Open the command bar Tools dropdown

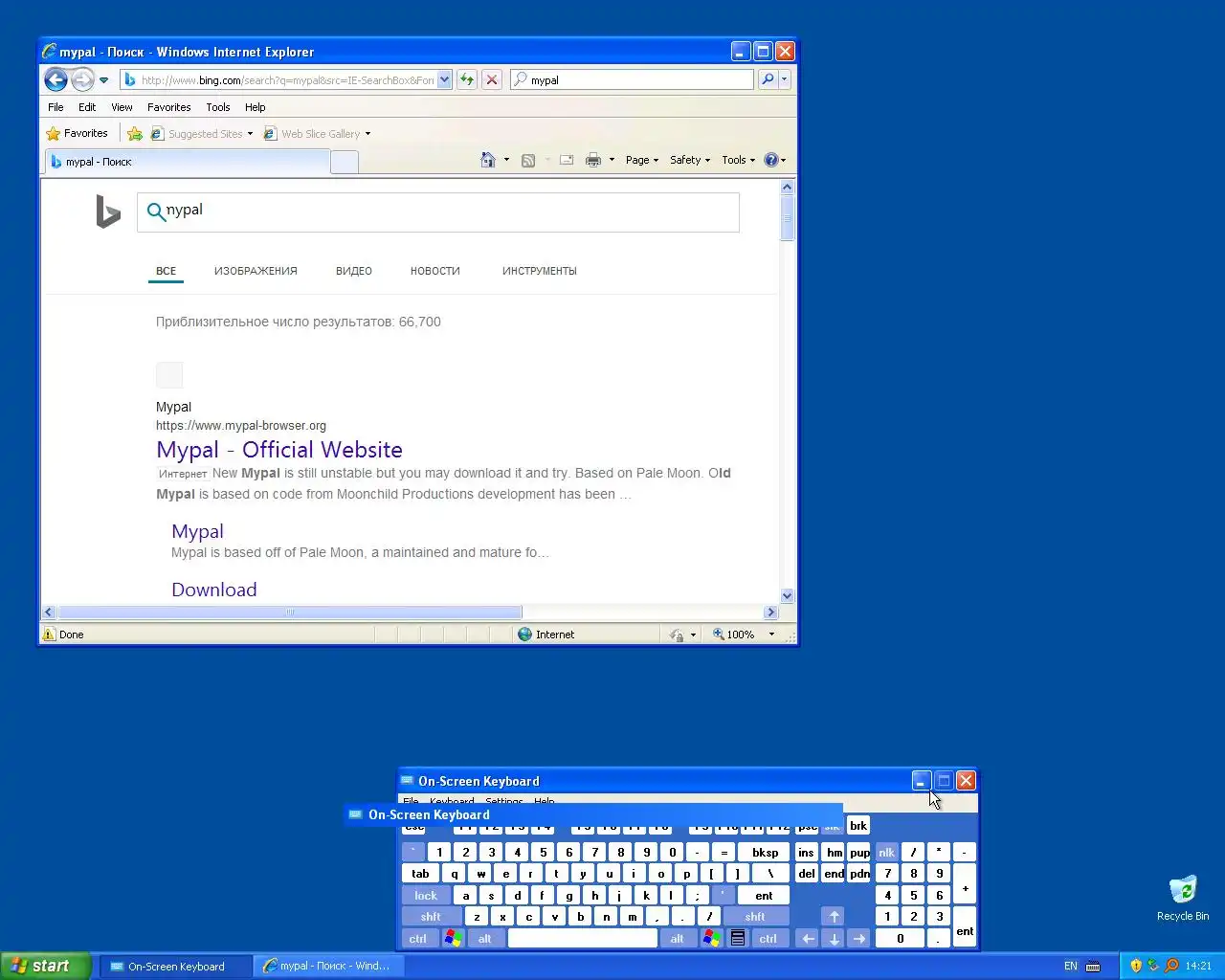click(739, 160)
